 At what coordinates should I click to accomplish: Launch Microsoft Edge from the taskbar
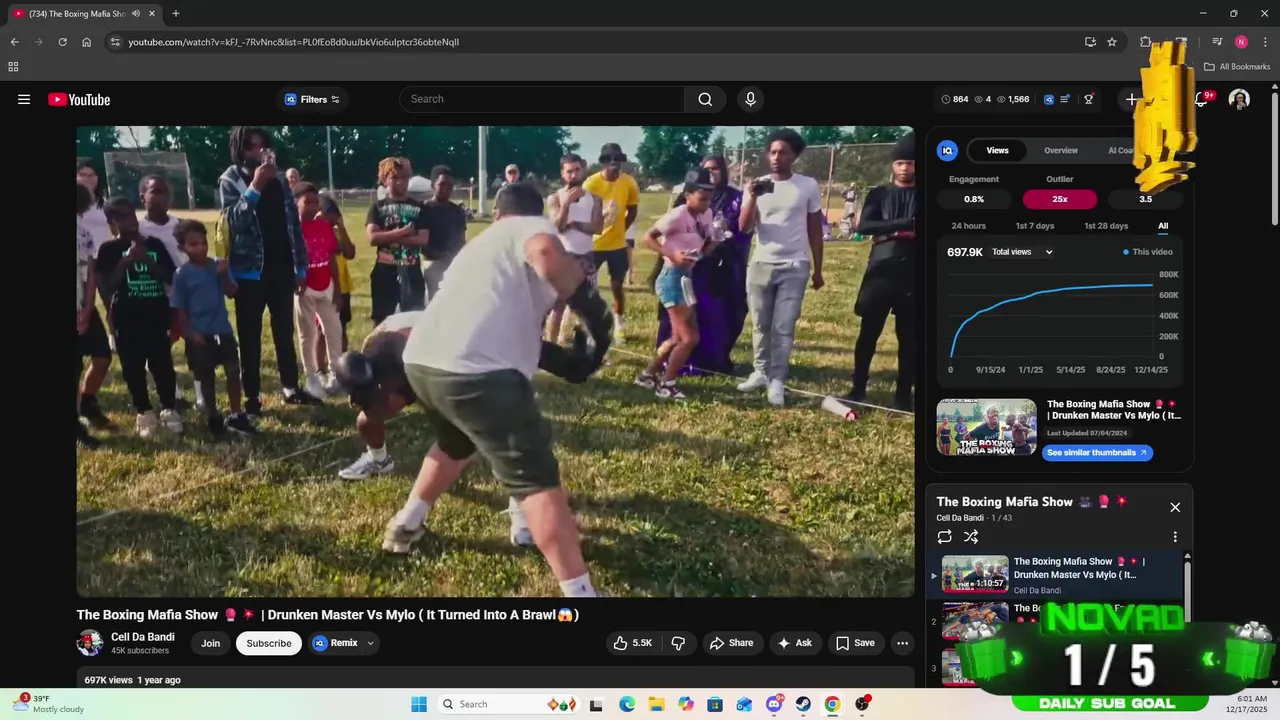pos(627,704)
